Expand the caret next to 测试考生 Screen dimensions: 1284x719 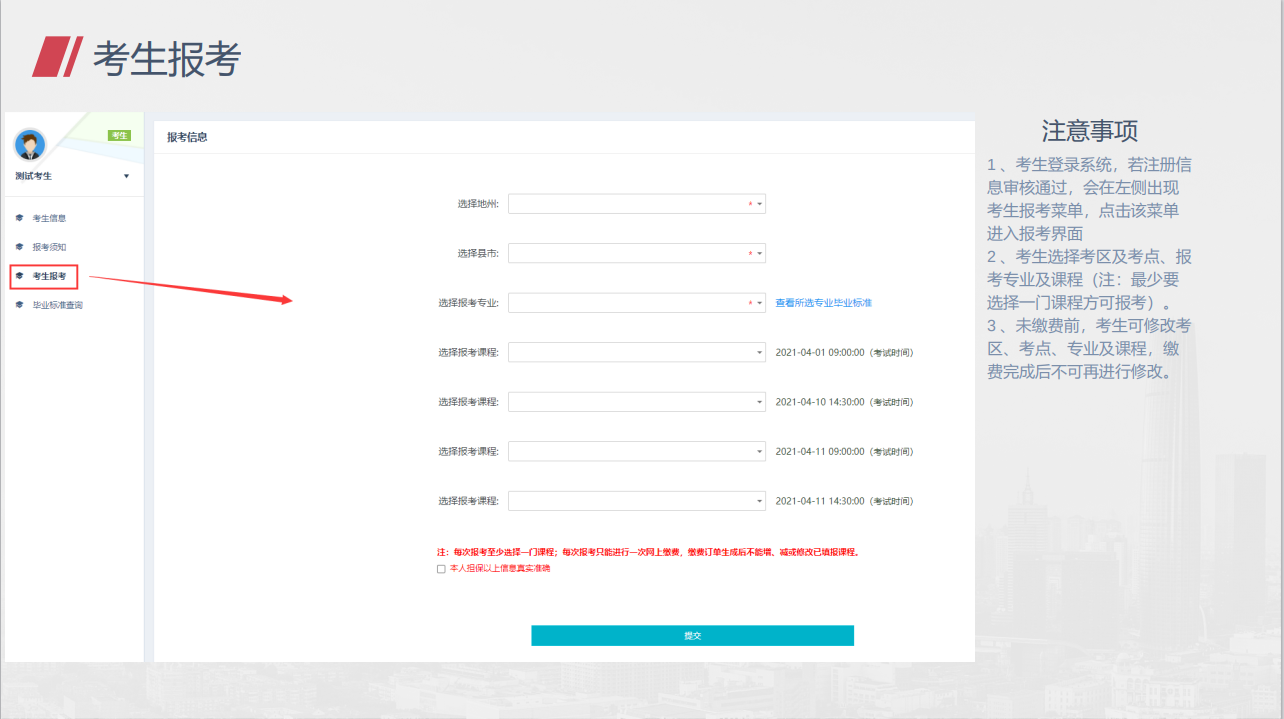[126, 177]
